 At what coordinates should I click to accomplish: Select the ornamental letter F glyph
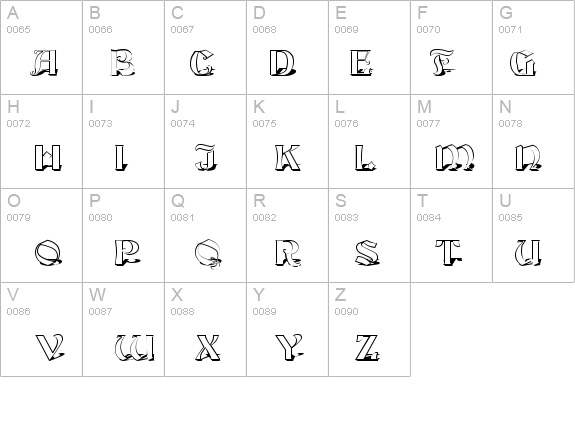pyautogui.click(x=442, y=63)
